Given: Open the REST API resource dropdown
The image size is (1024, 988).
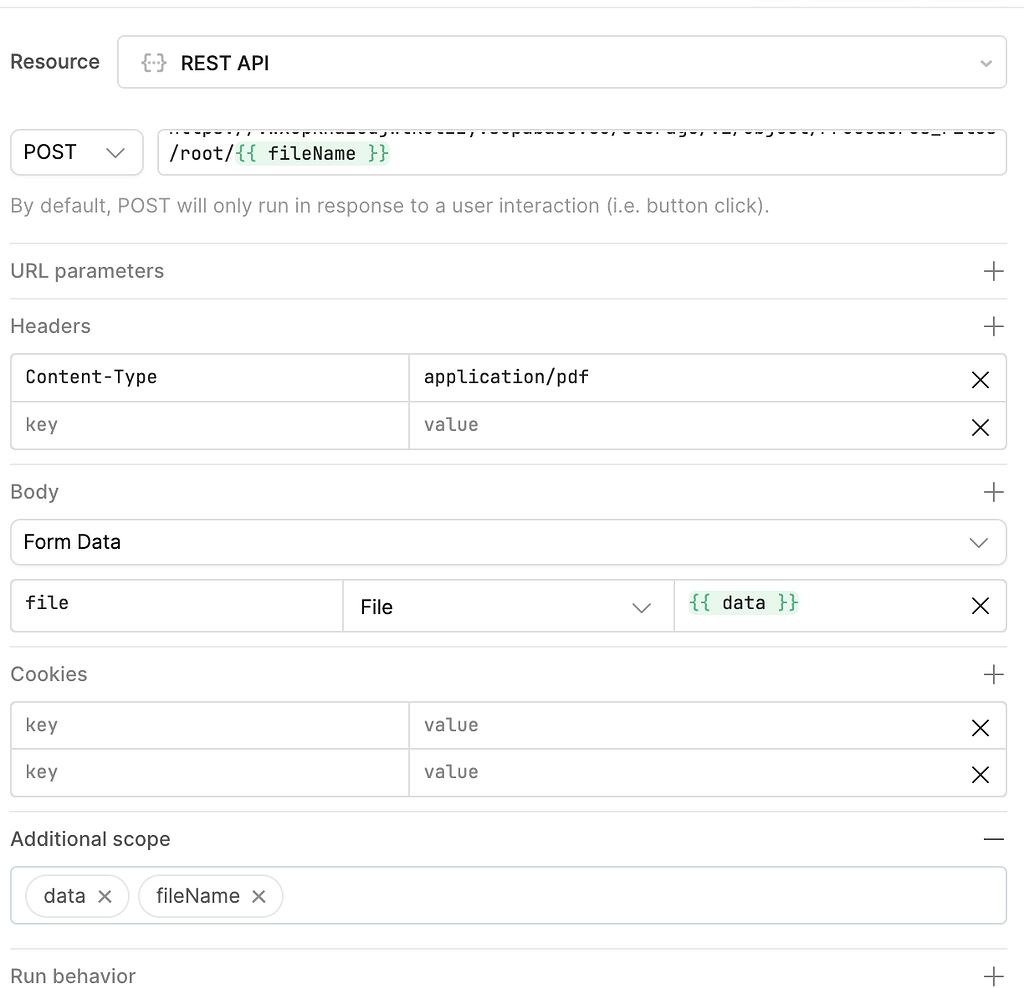Looking at the screenshot, I should pos(985,62).
